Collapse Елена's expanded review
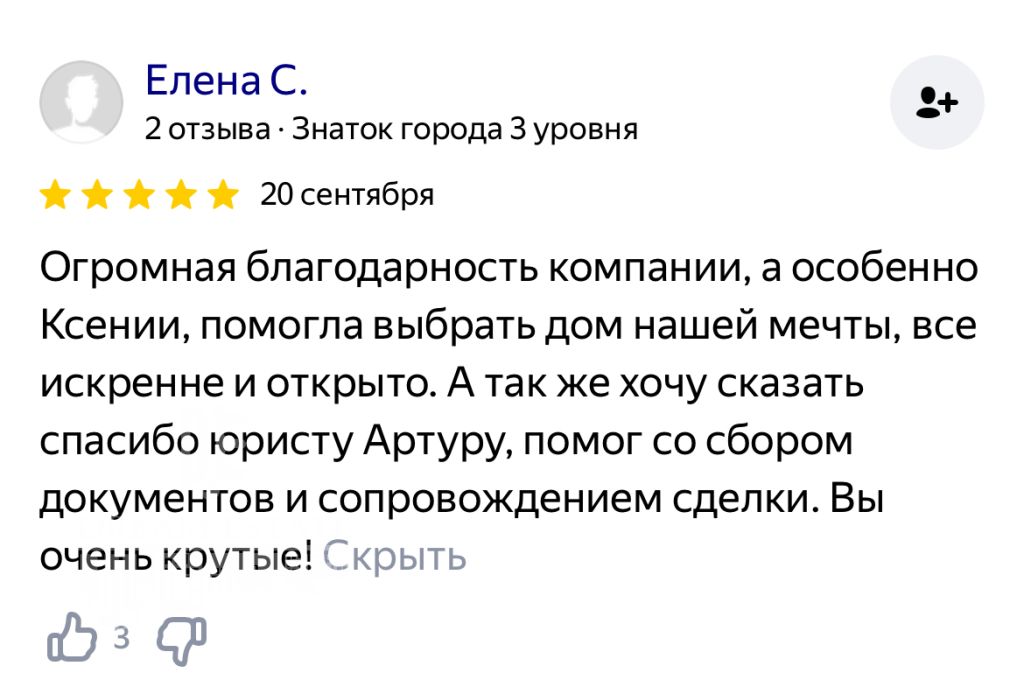The height and width of the screenshot is (673, 1024). pos(396,554)
